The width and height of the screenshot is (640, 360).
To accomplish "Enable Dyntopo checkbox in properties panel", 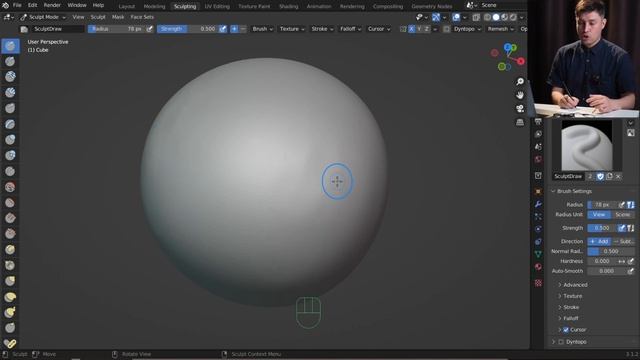I will click(x=561, y=342).
